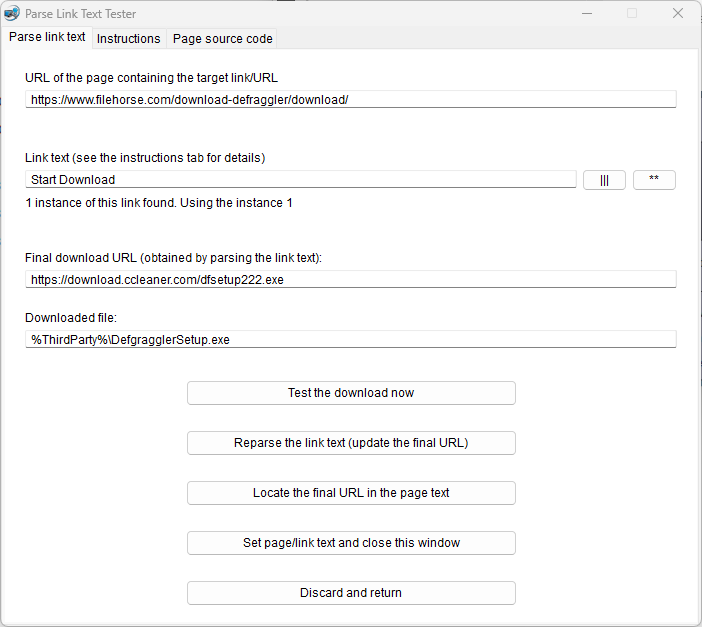Click Reparse the link text button

[351, 443]
